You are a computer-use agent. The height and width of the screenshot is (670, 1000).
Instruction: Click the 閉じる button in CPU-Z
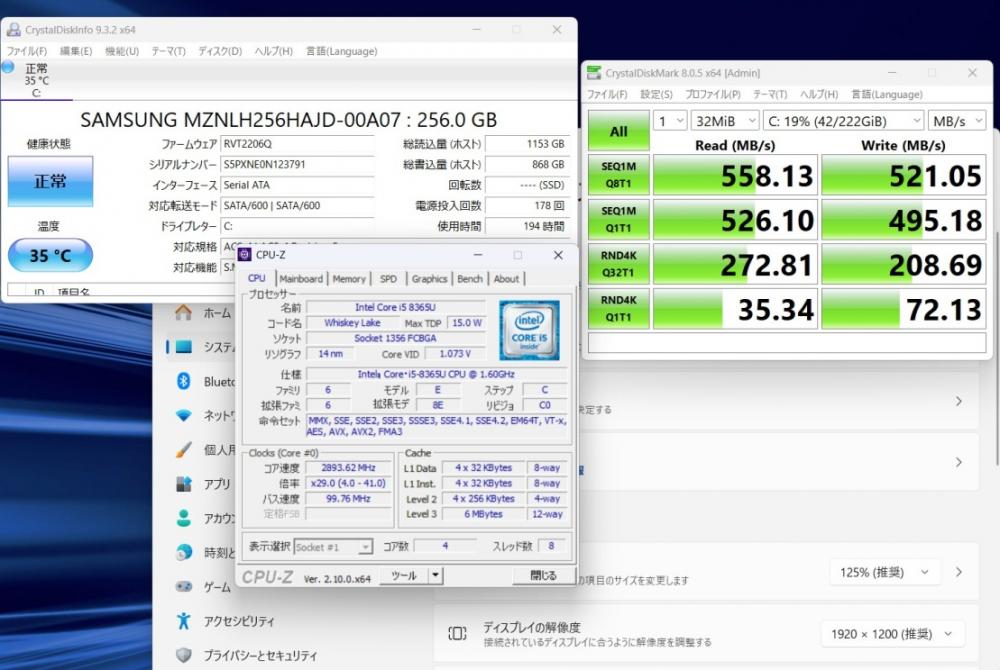(x=543, y=575)
